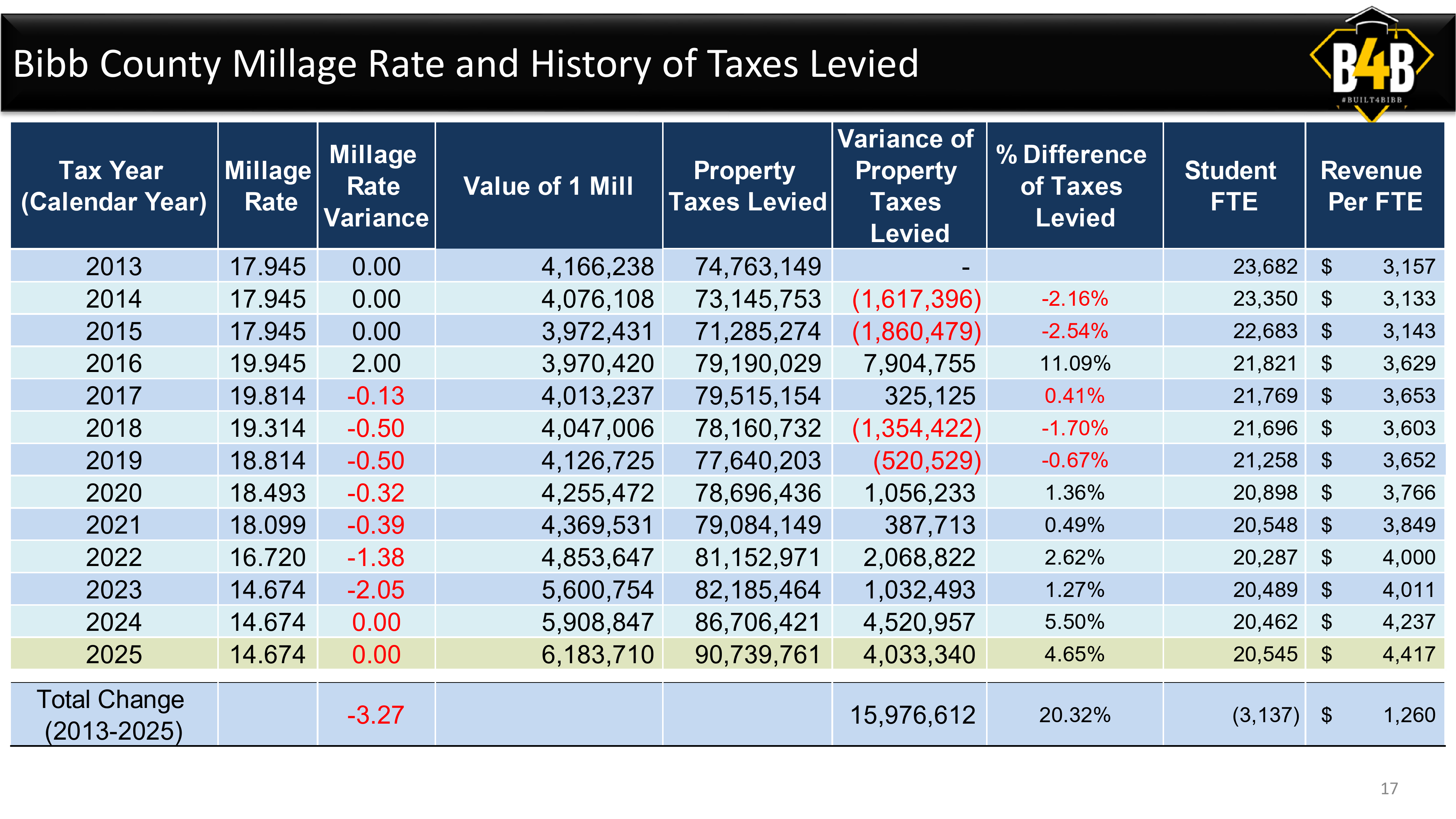
Task: Click millage rate value 19.814
Action: 268,396
